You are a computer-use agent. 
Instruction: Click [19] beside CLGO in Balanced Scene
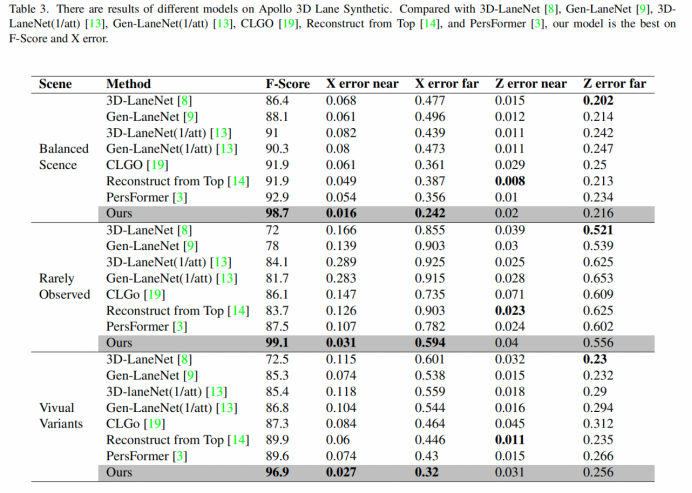pos(157,165)
